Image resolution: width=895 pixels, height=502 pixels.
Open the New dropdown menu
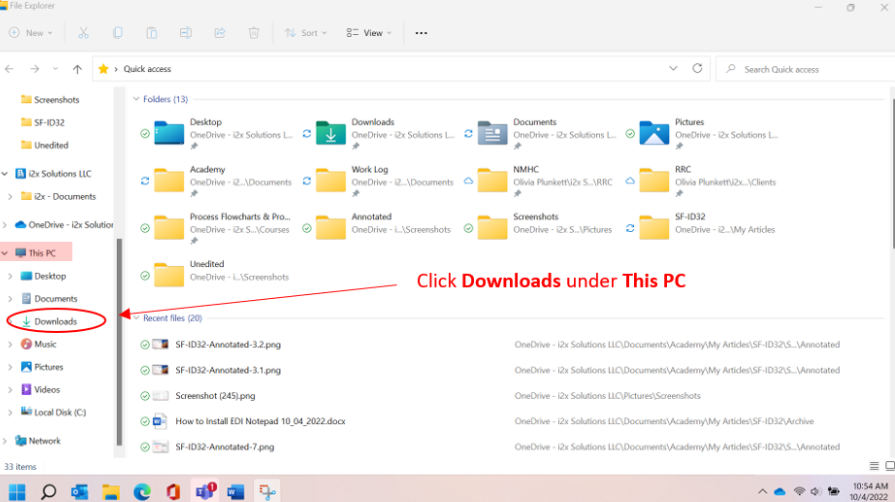[31, 33]
